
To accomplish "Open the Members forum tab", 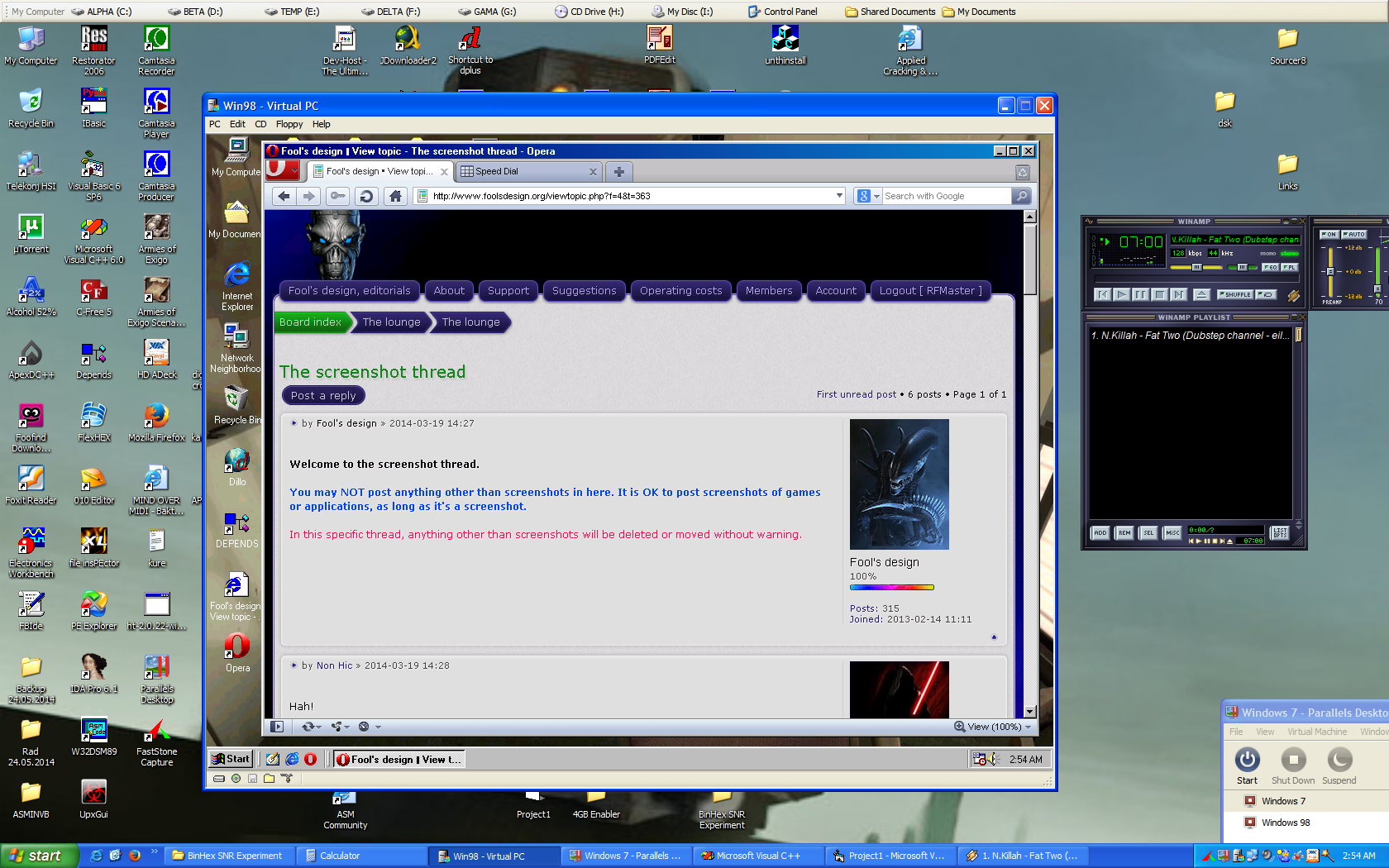I will (768, 290).
